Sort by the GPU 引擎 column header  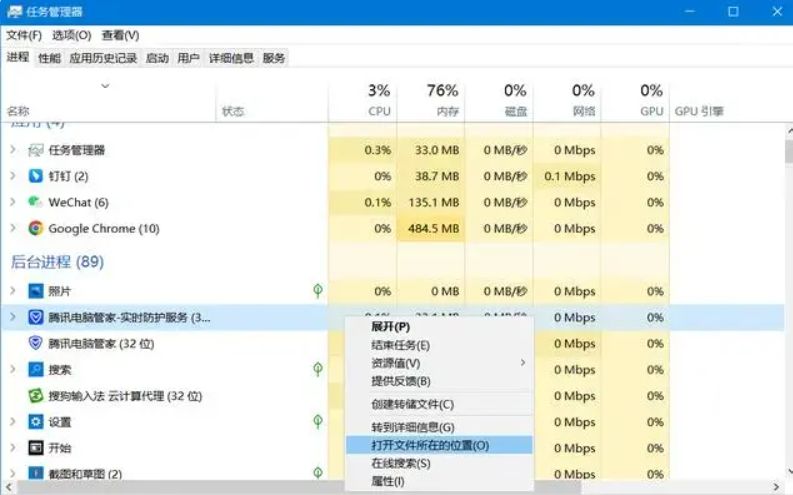[699, 111]
